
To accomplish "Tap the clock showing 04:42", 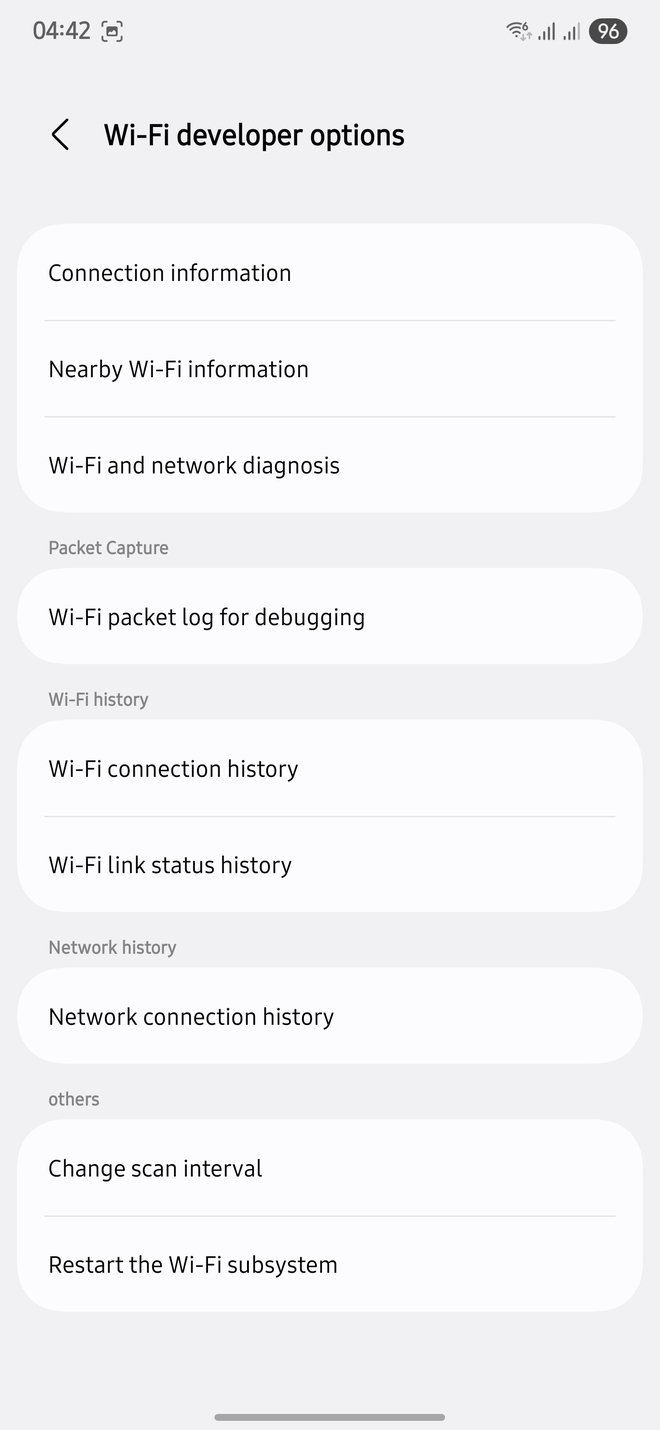I will 55,31.
